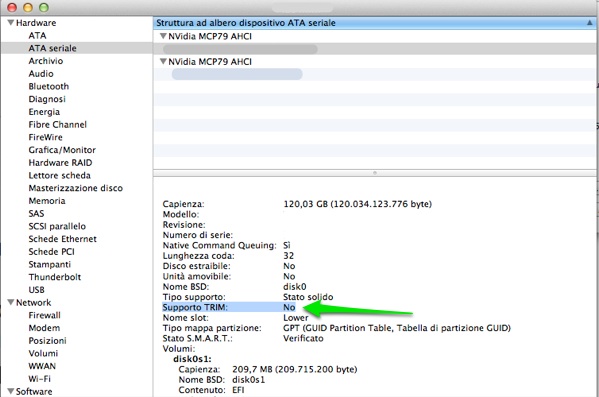Image resolution: width=599 pixels, height=397 pixels.
Task: Collapse the Network section triangle
Action: (x=11, y=302)
